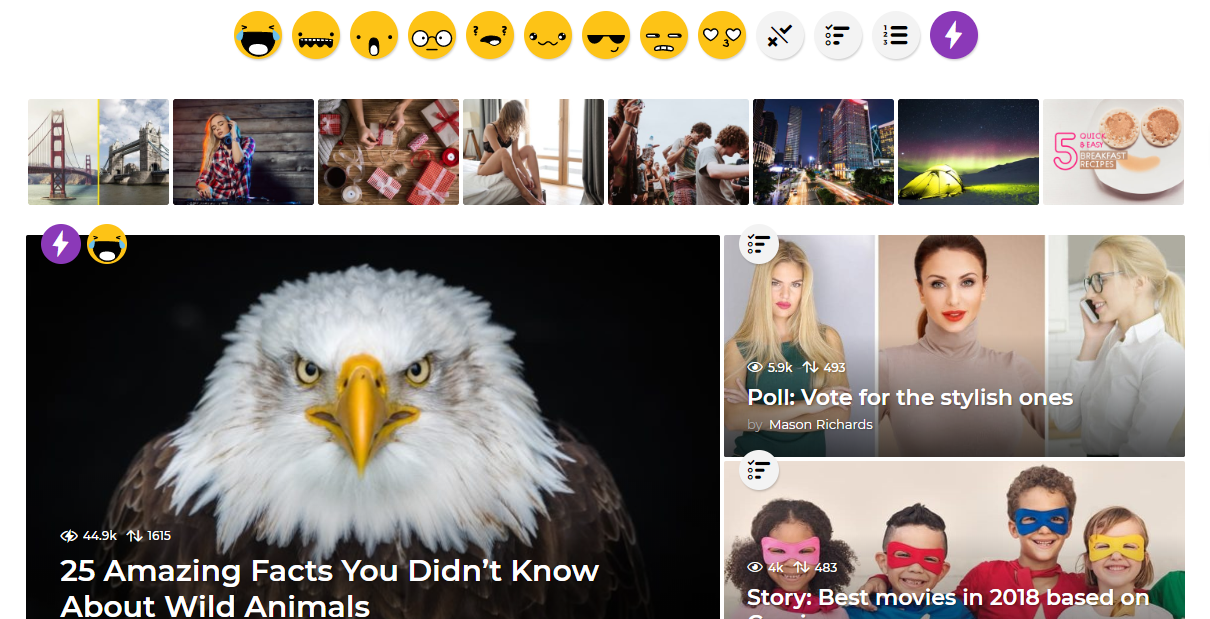
Task: Select the numbered list icon
Action: point(896,36)
